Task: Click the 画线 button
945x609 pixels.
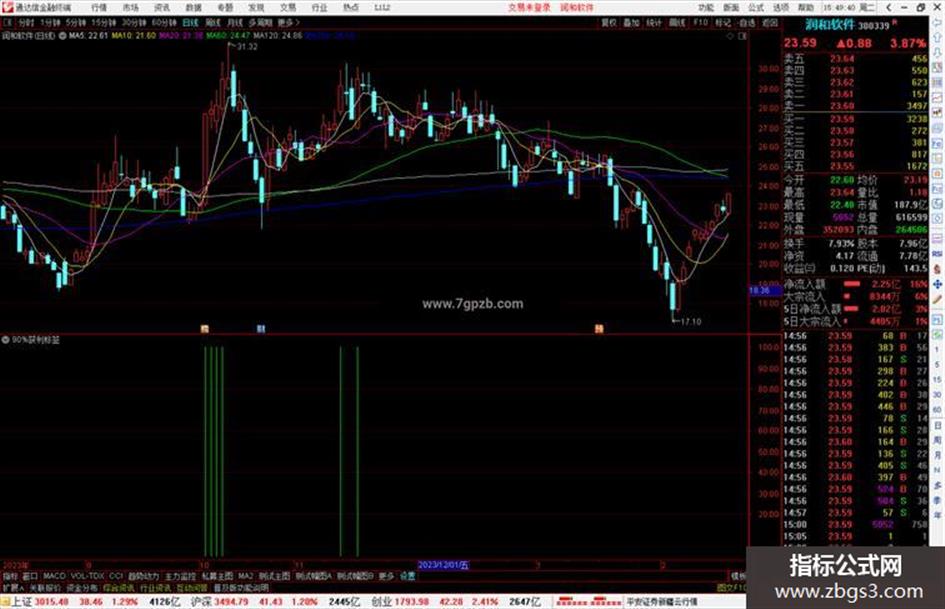Action: [677, 23]
